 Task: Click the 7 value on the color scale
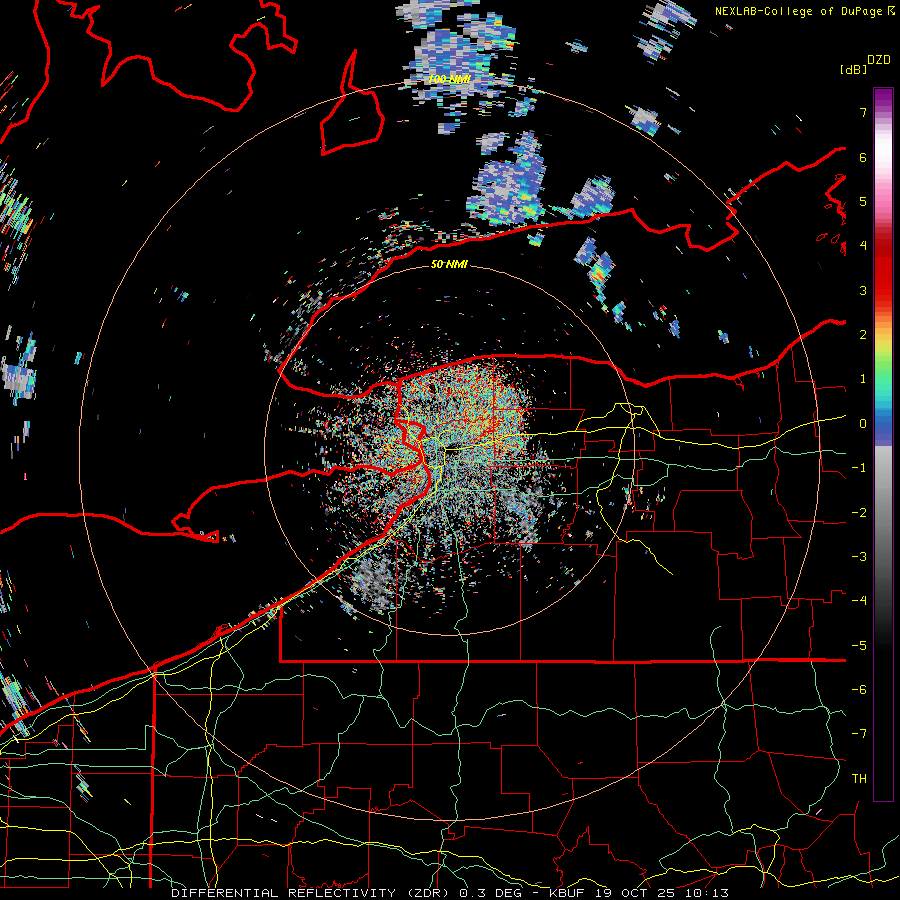pyautogui.click(x=863, y=112)
